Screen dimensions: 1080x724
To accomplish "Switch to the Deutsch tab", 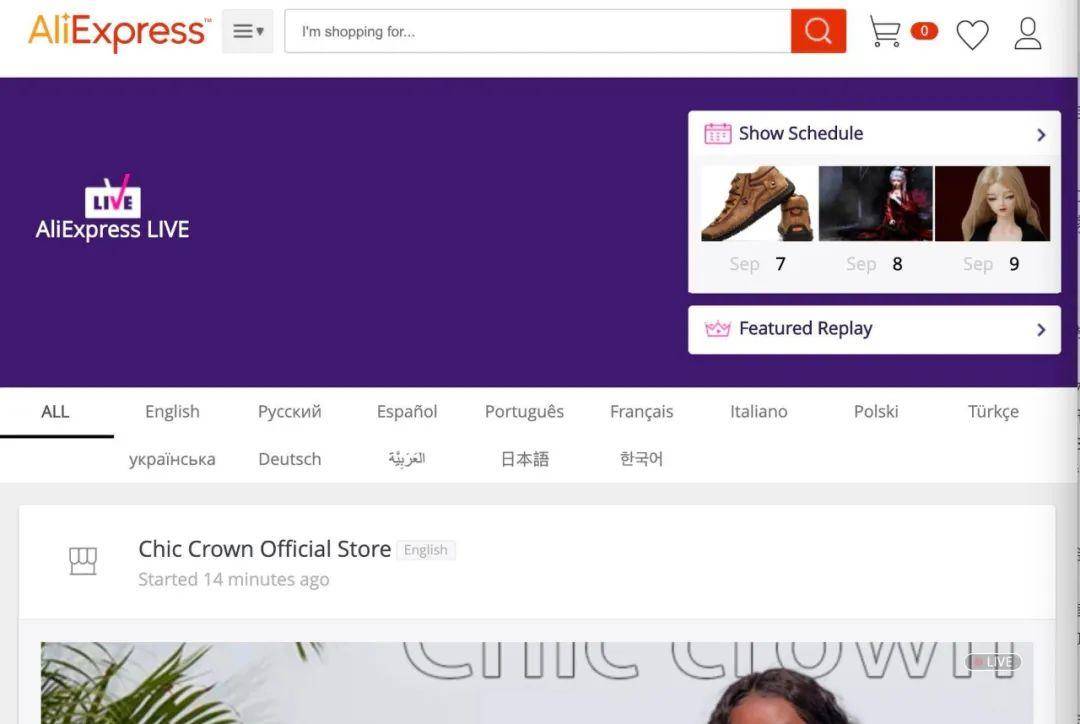I will click(x=289, y=459).
